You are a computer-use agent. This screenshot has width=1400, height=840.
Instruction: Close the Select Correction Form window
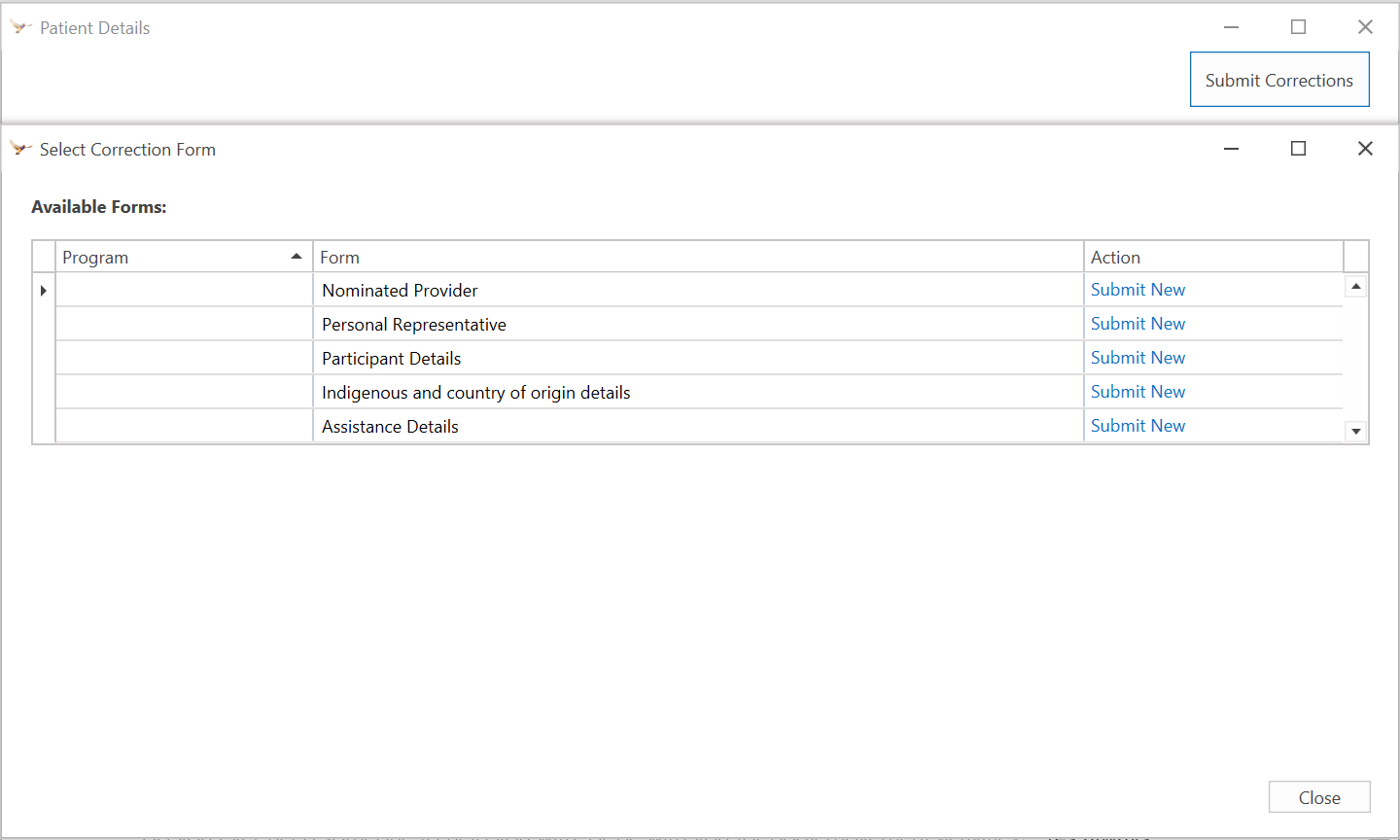pos(1365,149)
